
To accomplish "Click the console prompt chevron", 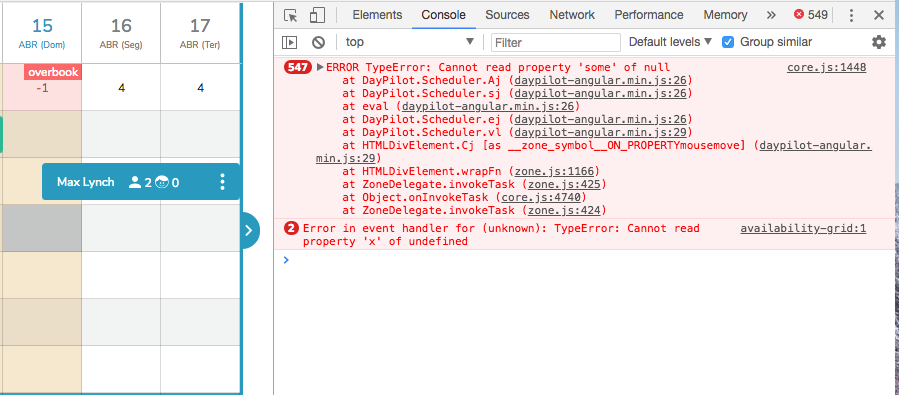I will (x=287, y=260).
